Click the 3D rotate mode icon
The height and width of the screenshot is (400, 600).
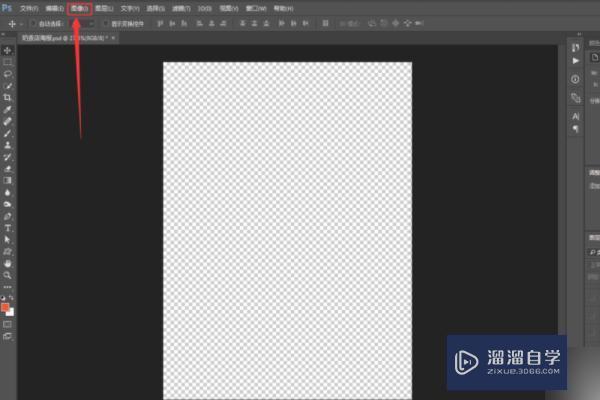click(372, 23)
